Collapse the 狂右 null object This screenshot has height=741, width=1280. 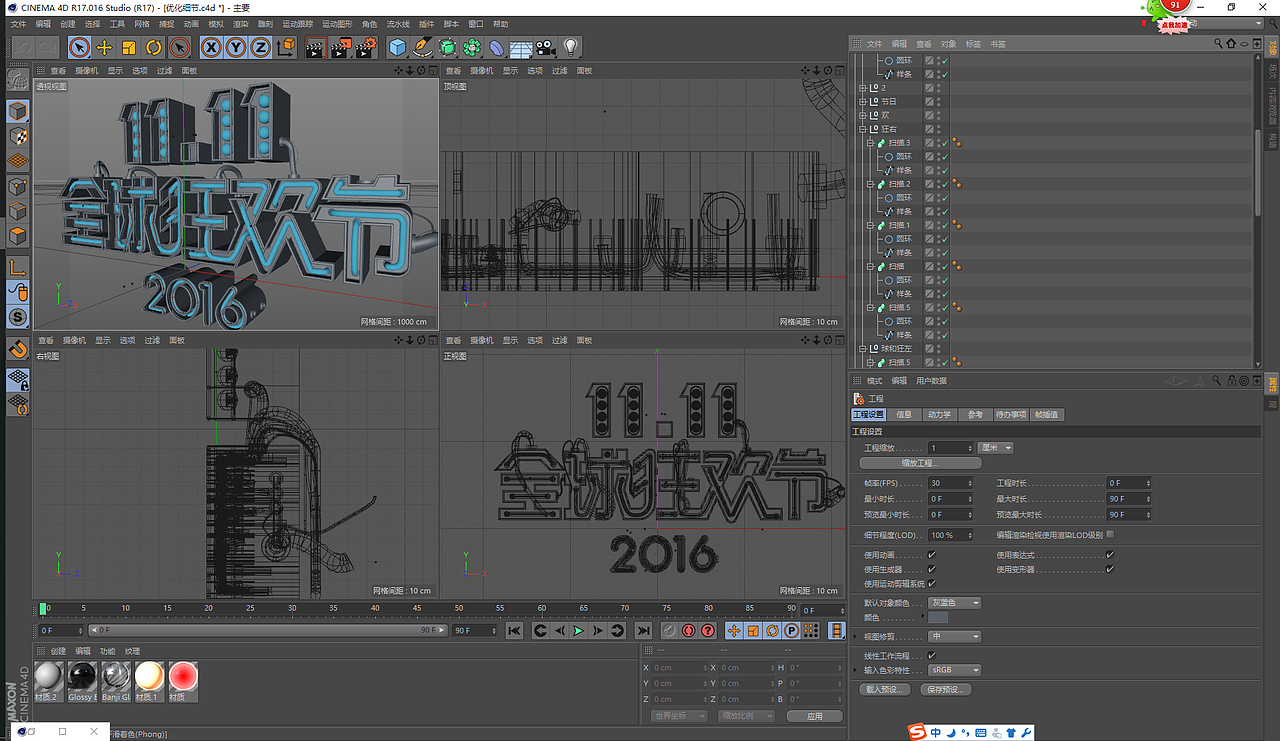pos(862,129)
